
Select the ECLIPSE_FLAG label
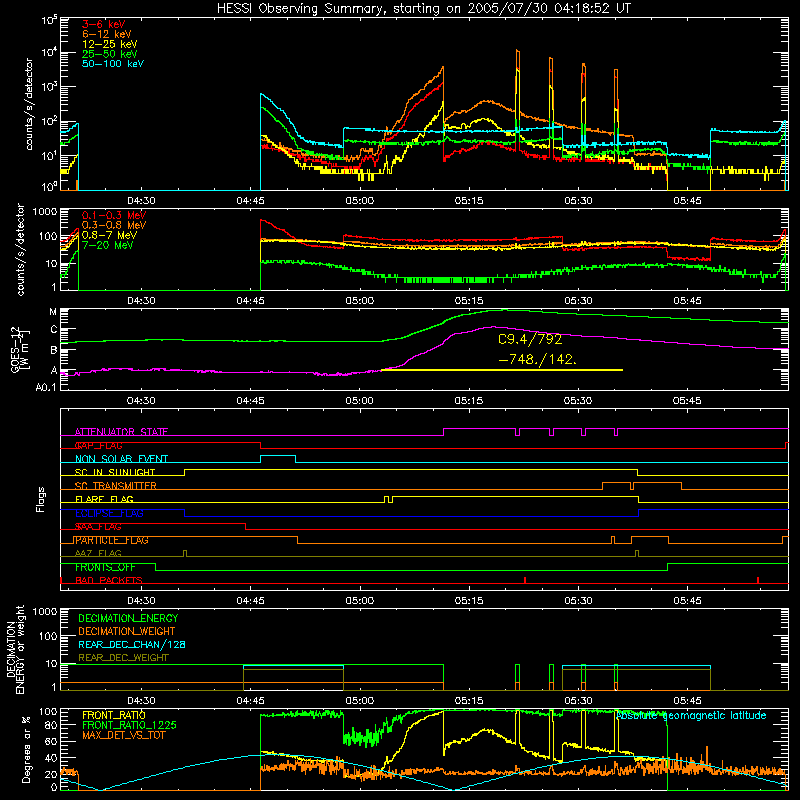109,513
